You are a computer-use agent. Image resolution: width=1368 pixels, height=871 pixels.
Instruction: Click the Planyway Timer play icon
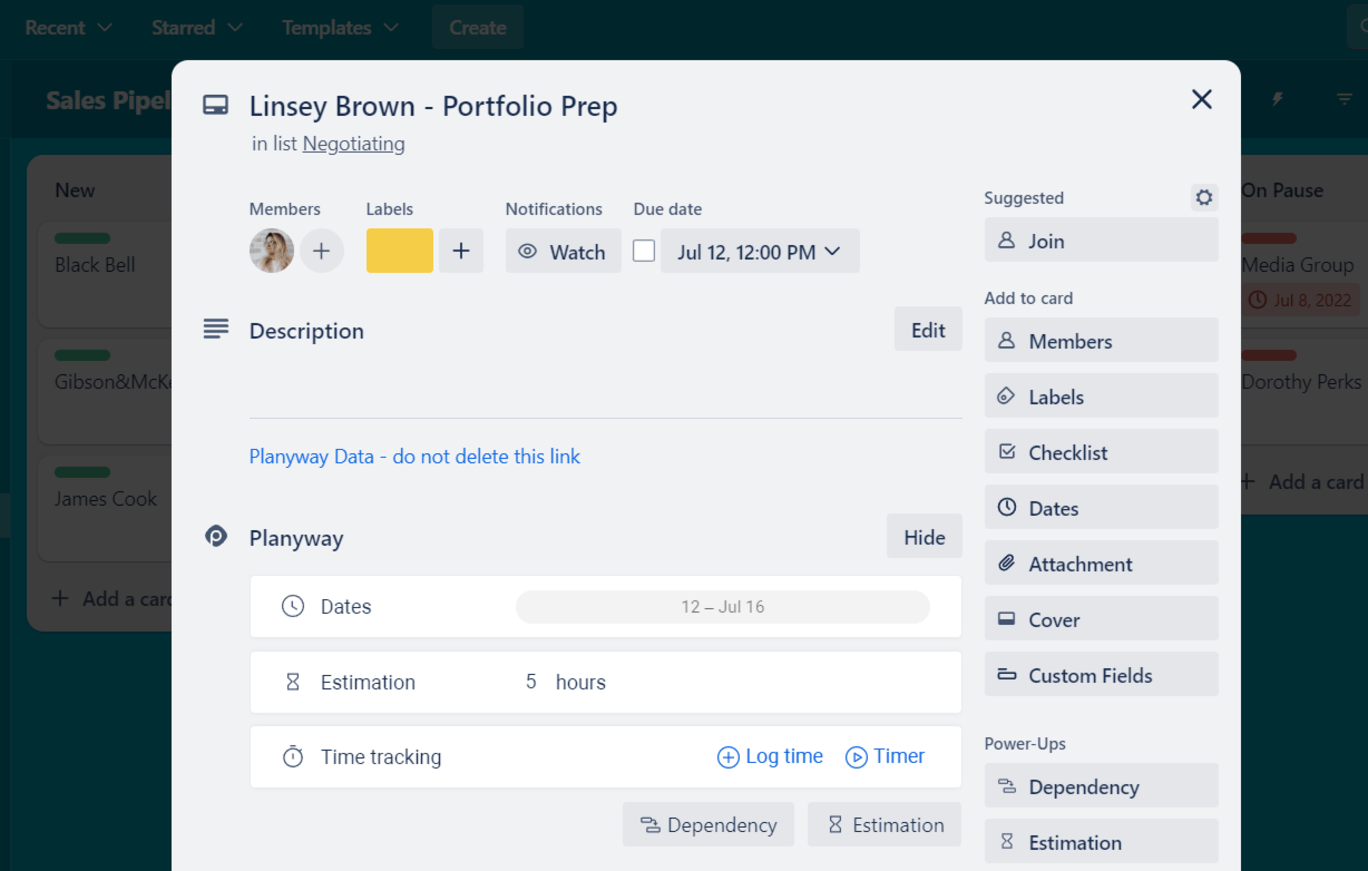coord(856,757)
